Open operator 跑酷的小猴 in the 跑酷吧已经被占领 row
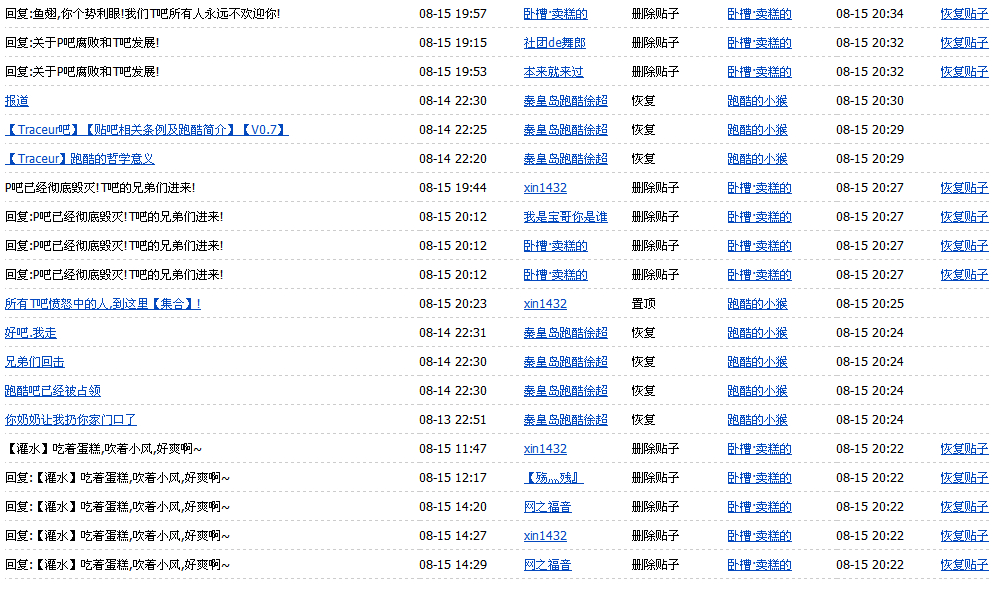Screen dimensions: 1002x589 tap(757, 391)
